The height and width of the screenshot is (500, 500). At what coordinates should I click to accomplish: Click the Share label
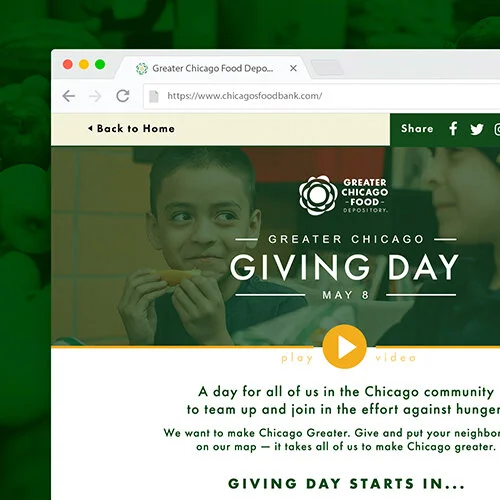tap(417, 129)
